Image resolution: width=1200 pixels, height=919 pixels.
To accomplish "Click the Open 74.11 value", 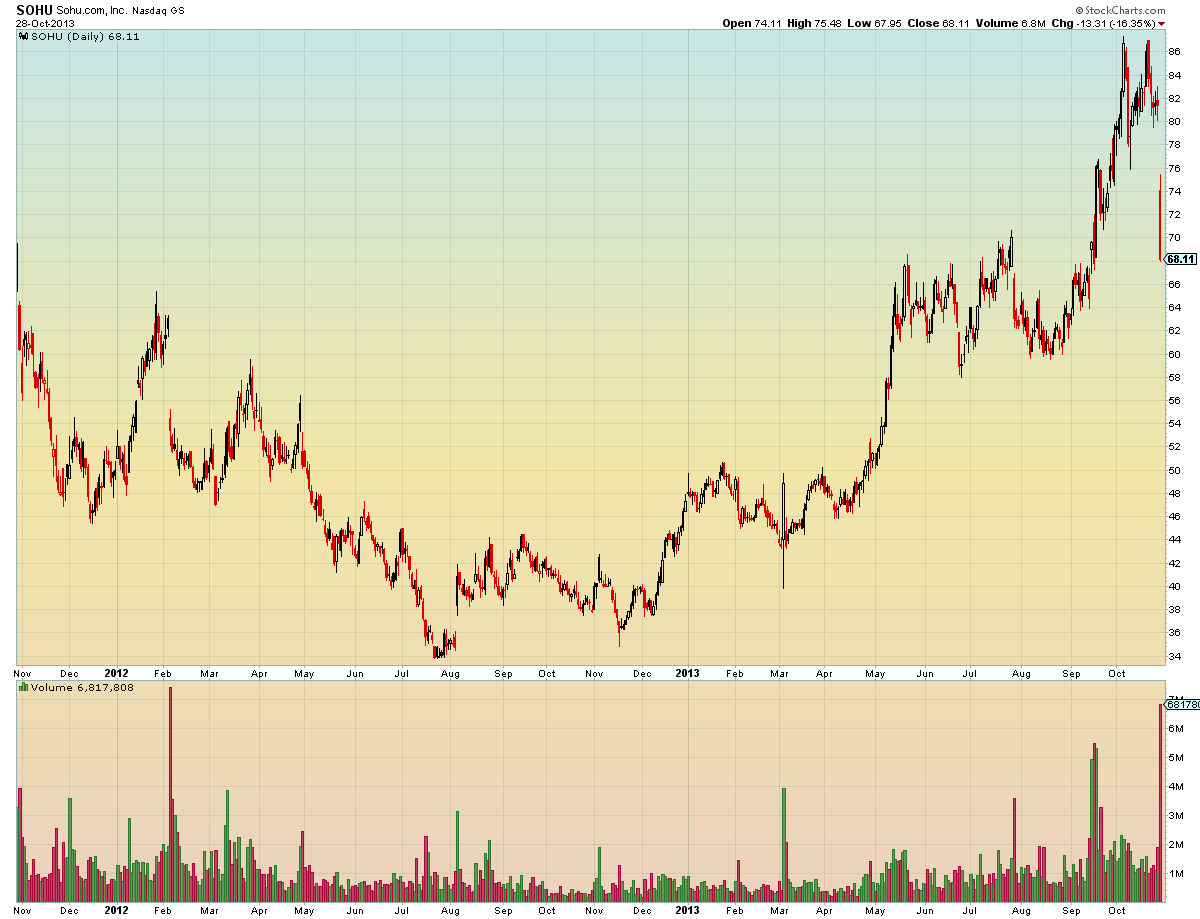I will (x=750, y=23).
